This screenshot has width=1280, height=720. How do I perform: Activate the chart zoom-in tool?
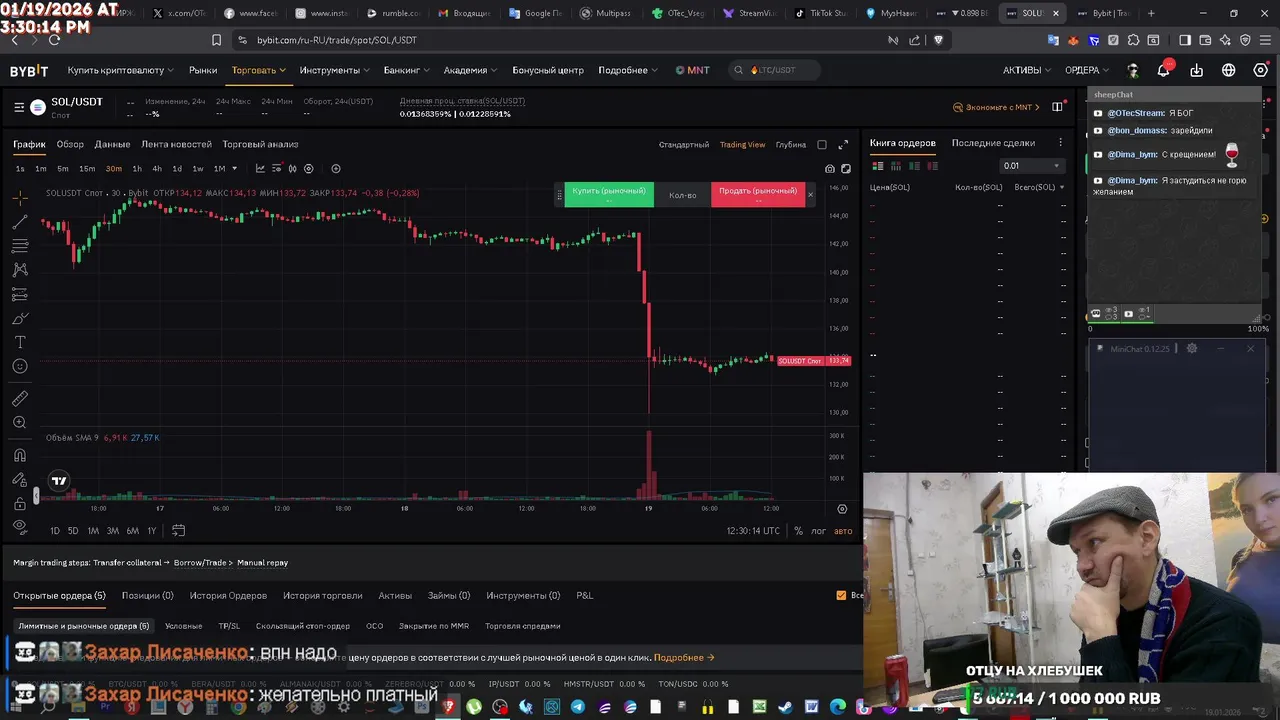coord(20,422)
